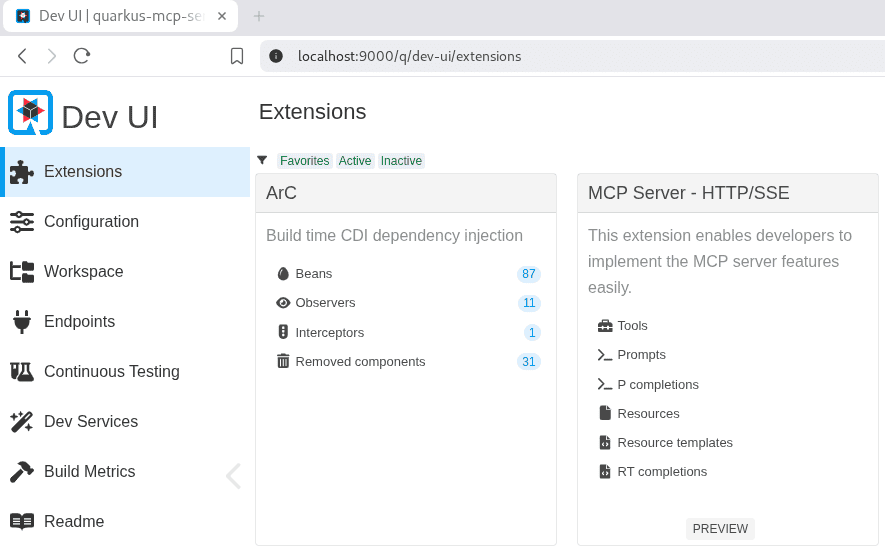Image resolution: width=885 pixels, height=553 pixels.
Task: Click the P completions terminal icon
Action: pos(605,384)
